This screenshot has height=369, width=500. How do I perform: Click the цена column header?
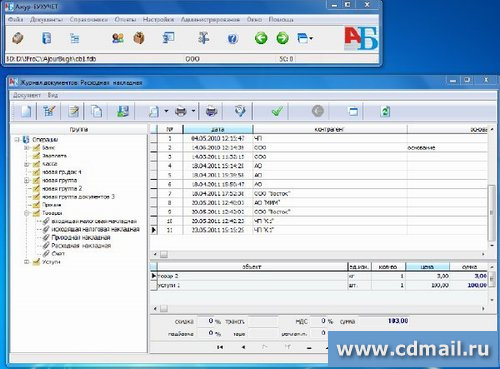click(x=427, y=267)
